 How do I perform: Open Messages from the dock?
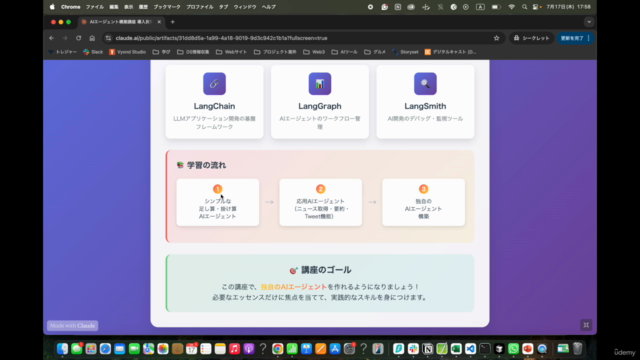coord(77,349)
